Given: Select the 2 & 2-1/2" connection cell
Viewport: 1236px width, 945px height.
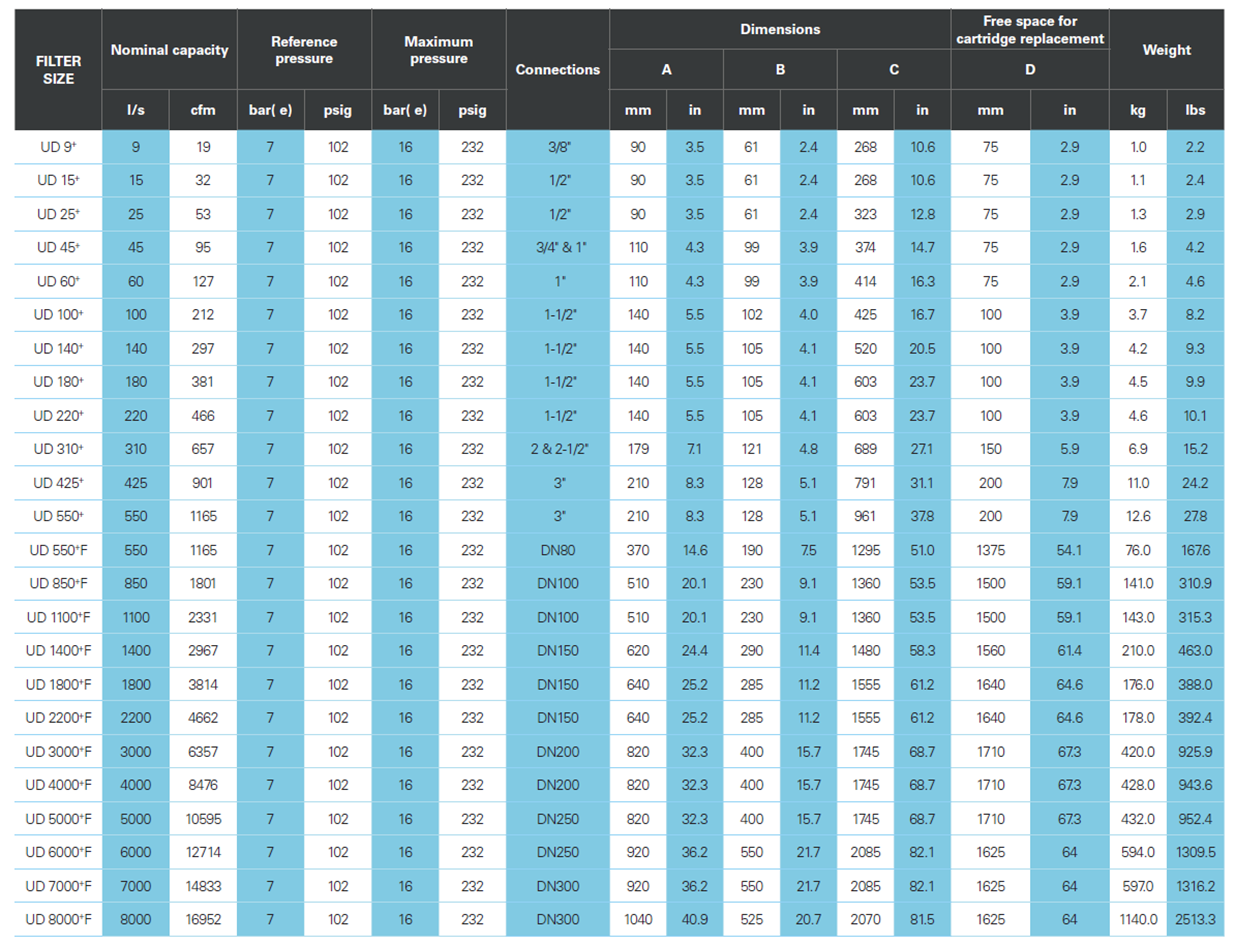Looking at the screenshot, I should 557,449.
